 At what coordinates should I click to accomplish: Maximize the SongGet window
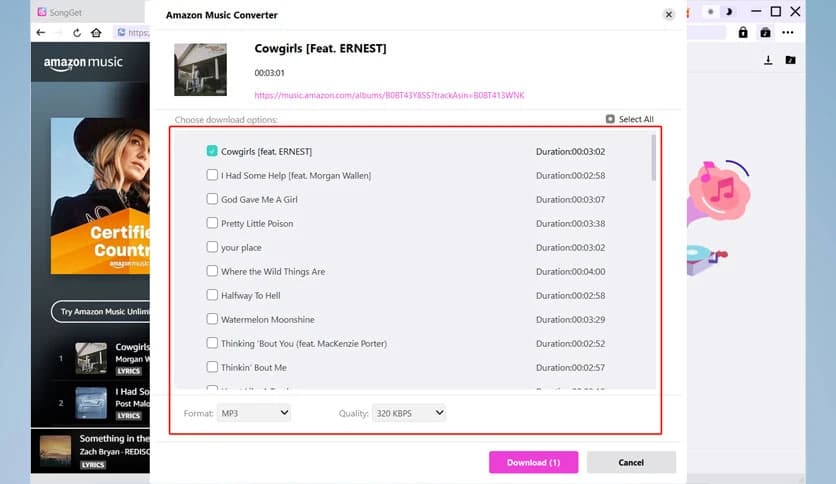point(776,11)
